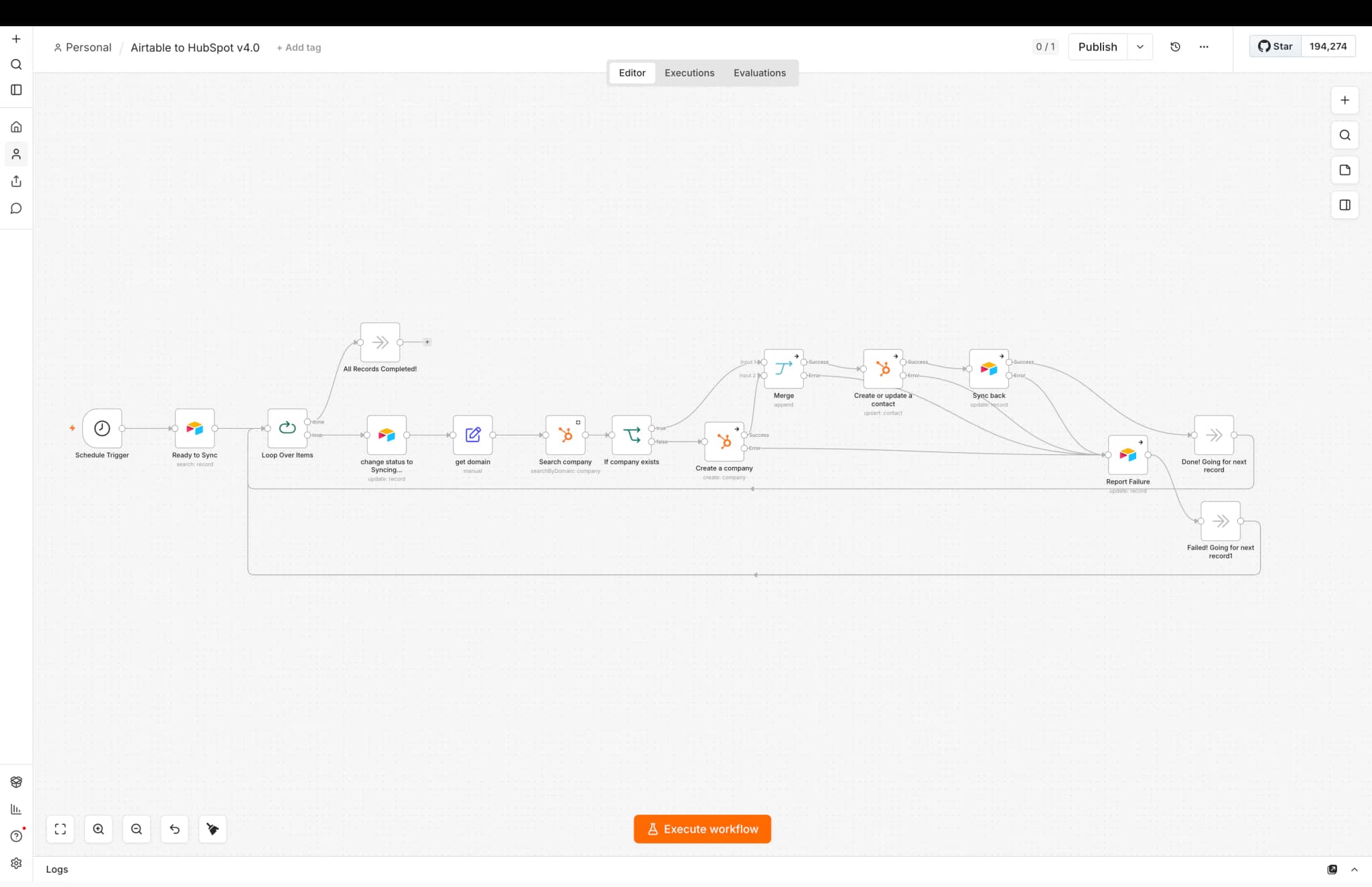The height and width of the screenshot is (887, 1372).
Task: Open the Publish dropdown arrow
Action: pyautogui.click(x=1140, y=47)
